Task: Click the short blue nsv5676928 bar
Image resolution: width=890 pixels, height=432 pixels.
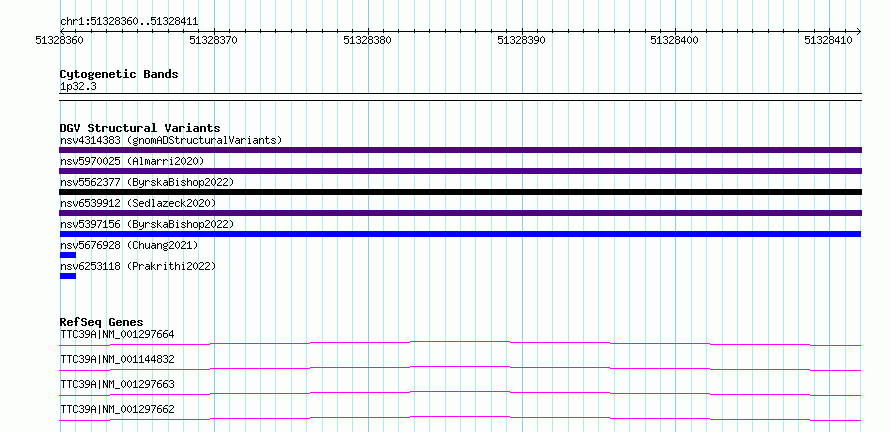Action: click(x=68, y=255)
